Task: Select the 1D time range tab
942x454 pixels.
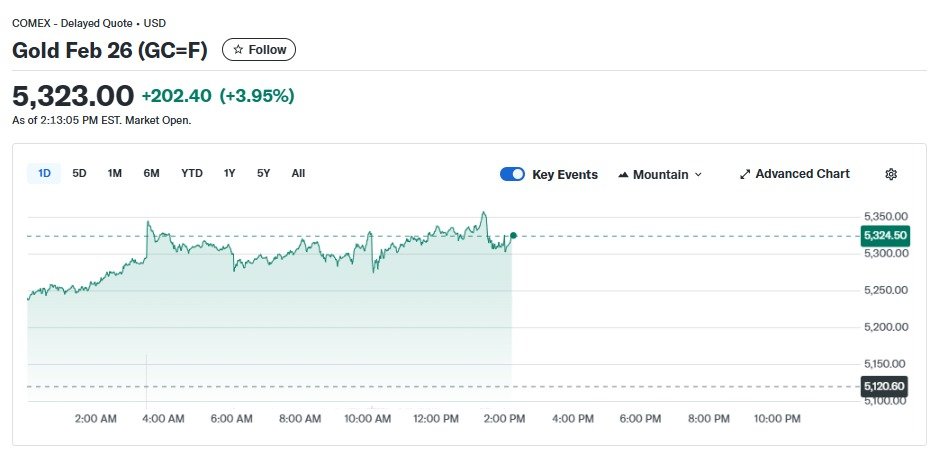Action: tap(44, 173)
